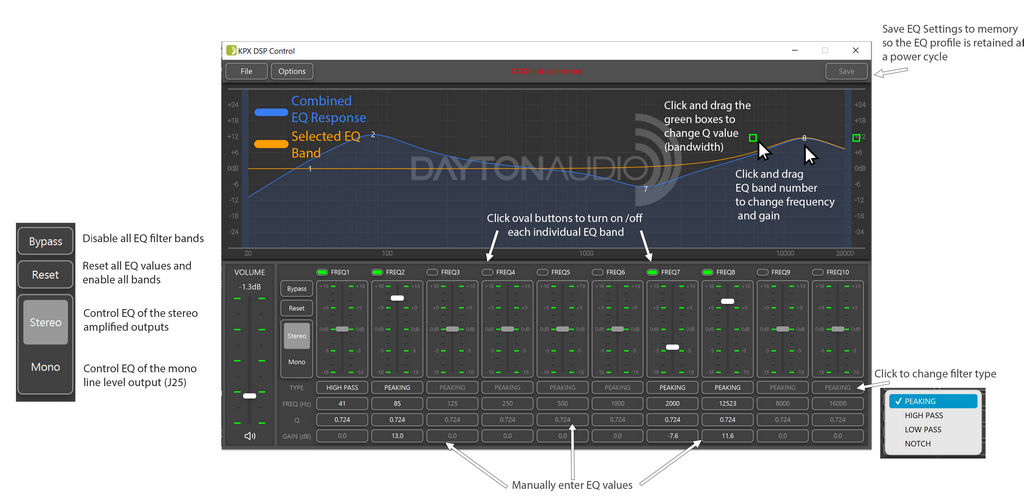Screen dimensions: 1024x499
Task: Click the small Reset button inside the app window
Action: [x=296, y=308]
